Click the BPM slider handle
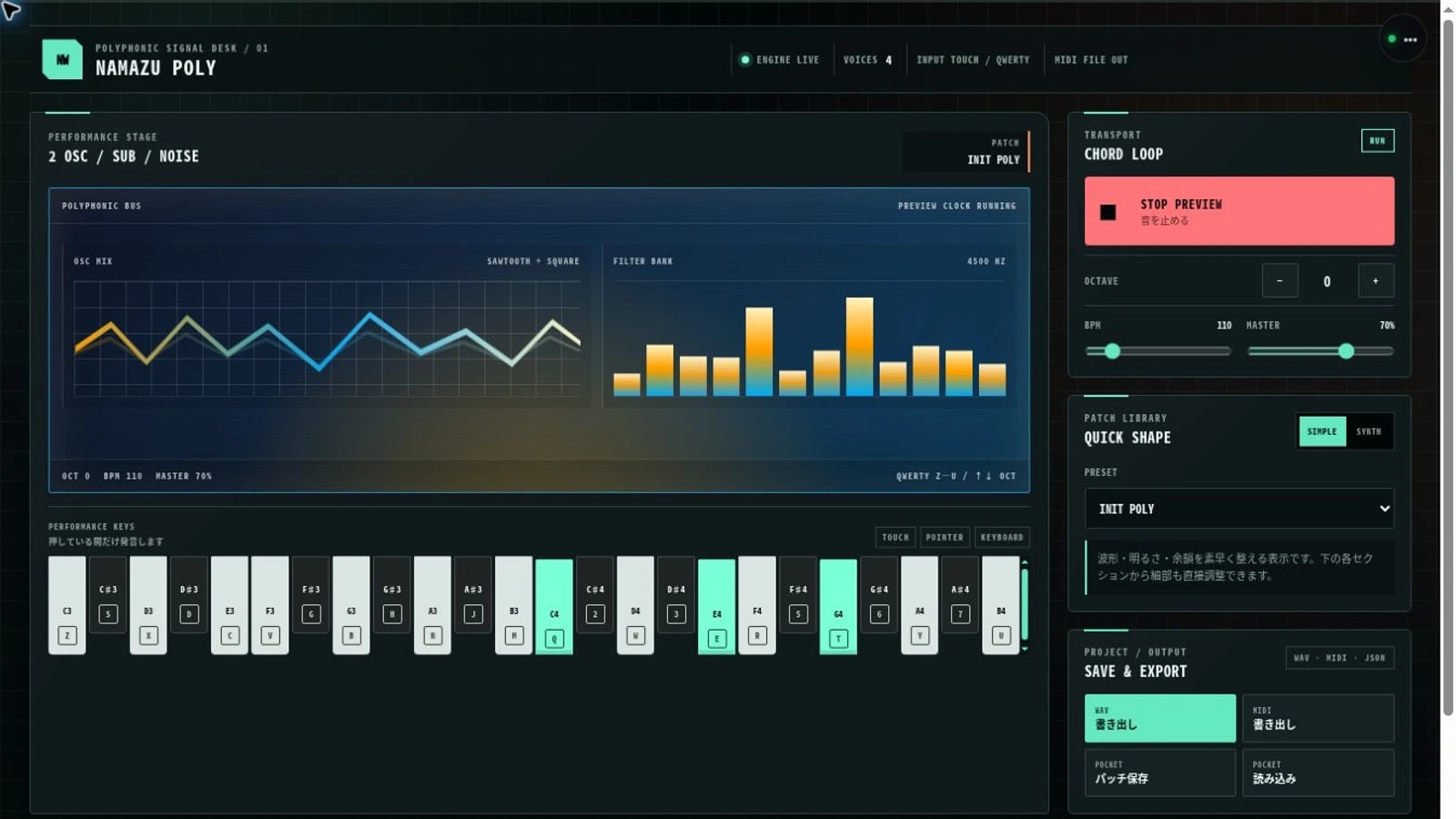1456x819 pixels. coord(1112,351)
